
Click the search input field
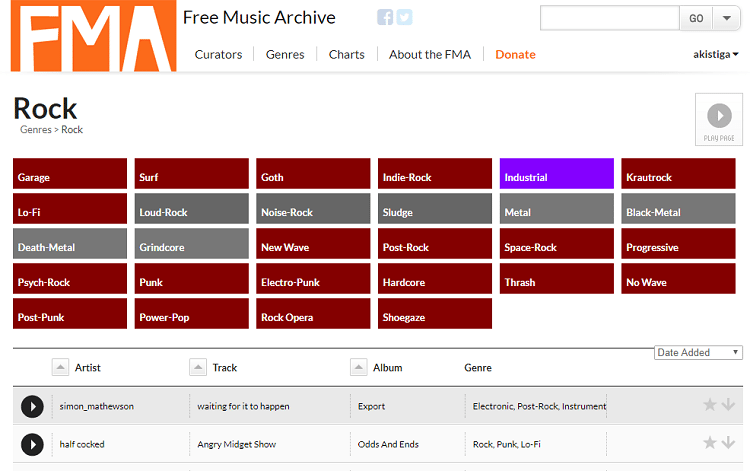coord(610,18)
